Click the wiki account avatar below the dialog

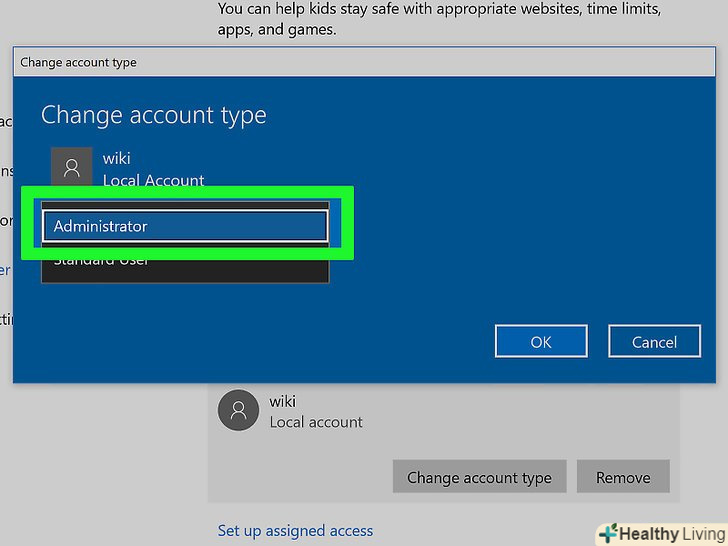tap(238, 411)
